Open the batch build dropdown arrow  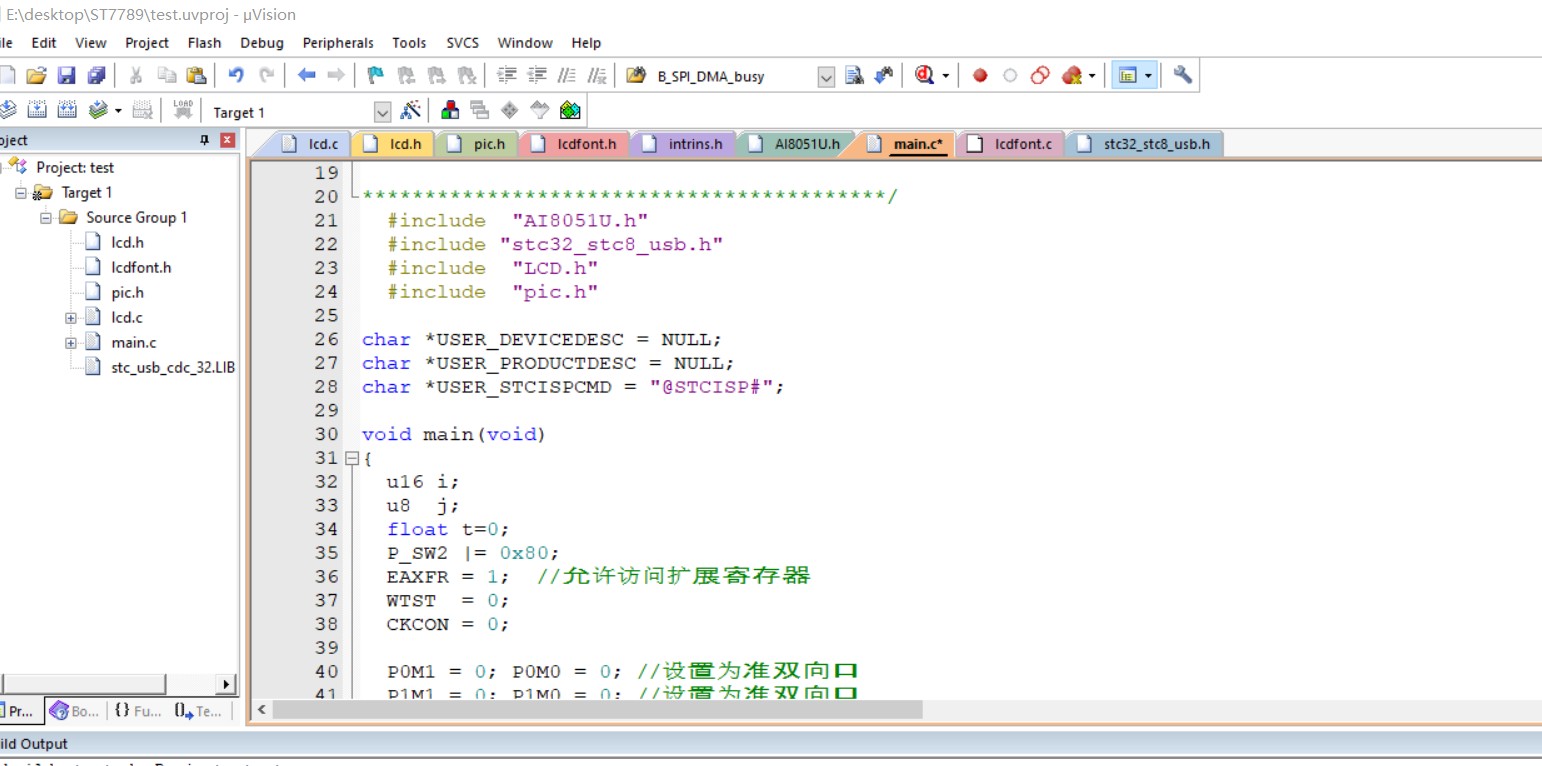click(x=118, y=111)
